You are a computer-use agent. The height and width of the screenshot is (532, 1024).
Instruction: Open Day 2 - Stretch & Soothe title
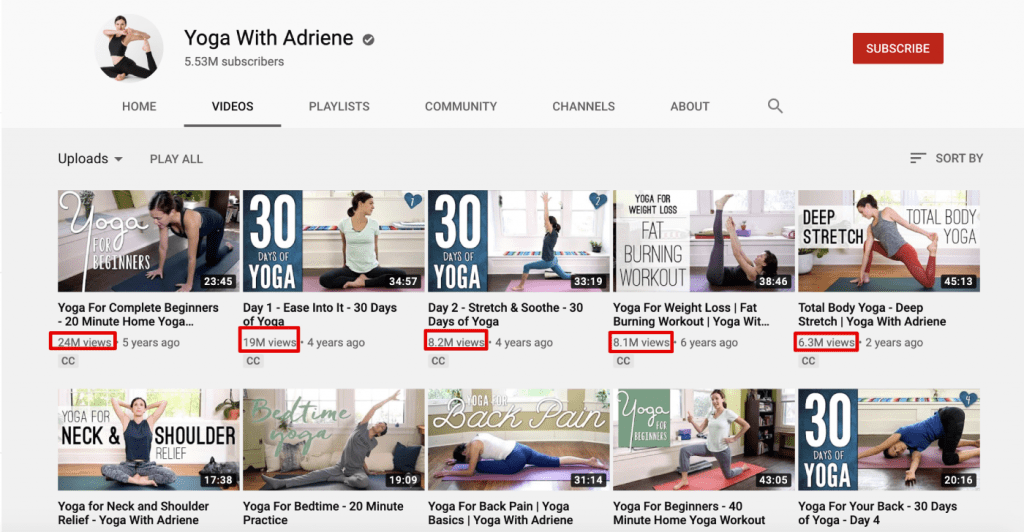[x=505, y=315]
